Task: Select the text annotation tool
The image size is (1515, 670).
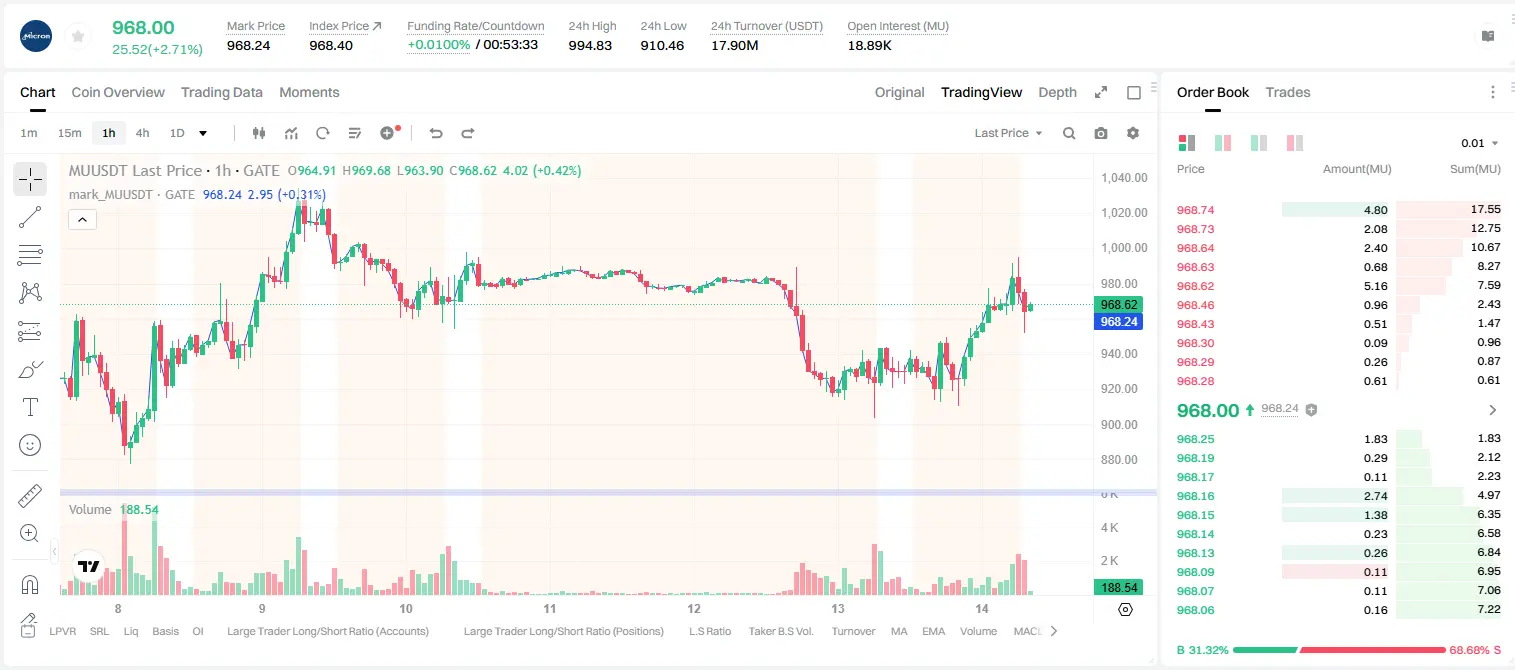Action: pyautogui.click(x=30, y=407)
